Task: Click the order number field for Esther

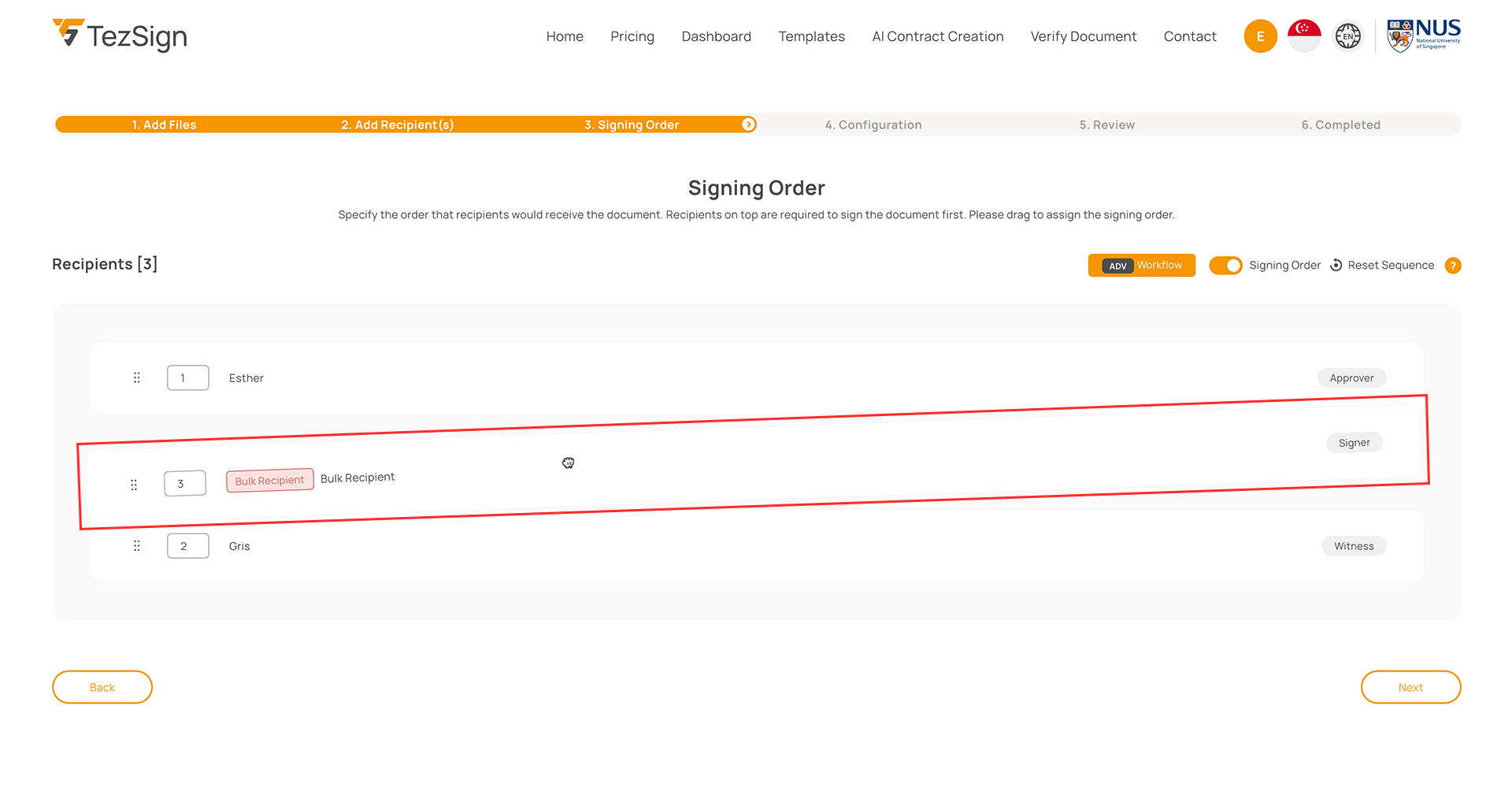Action: pyautogui.click(x=187, y=378)
